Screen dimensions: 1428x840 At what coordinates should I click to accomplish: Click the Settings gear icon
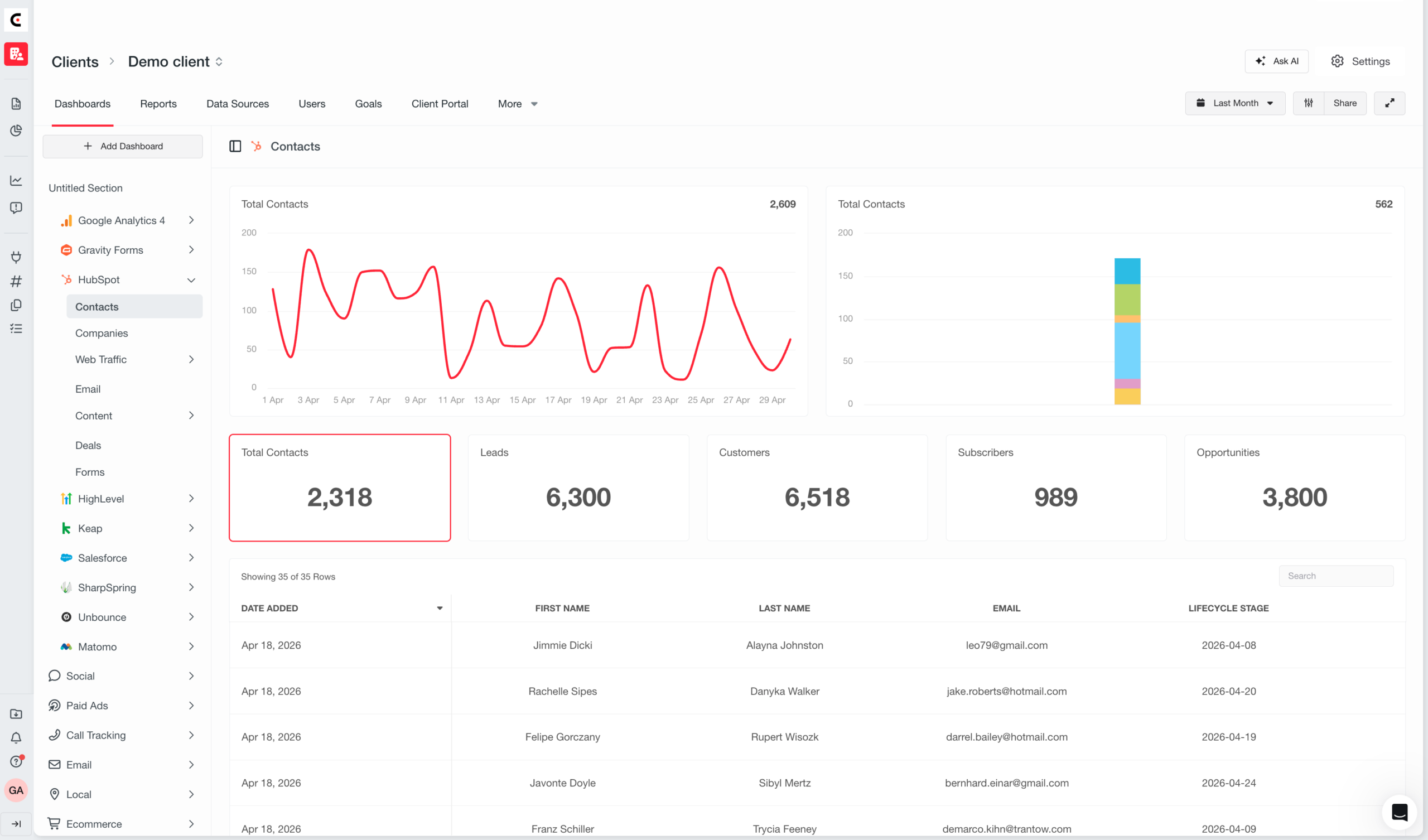coord(1337,61)
